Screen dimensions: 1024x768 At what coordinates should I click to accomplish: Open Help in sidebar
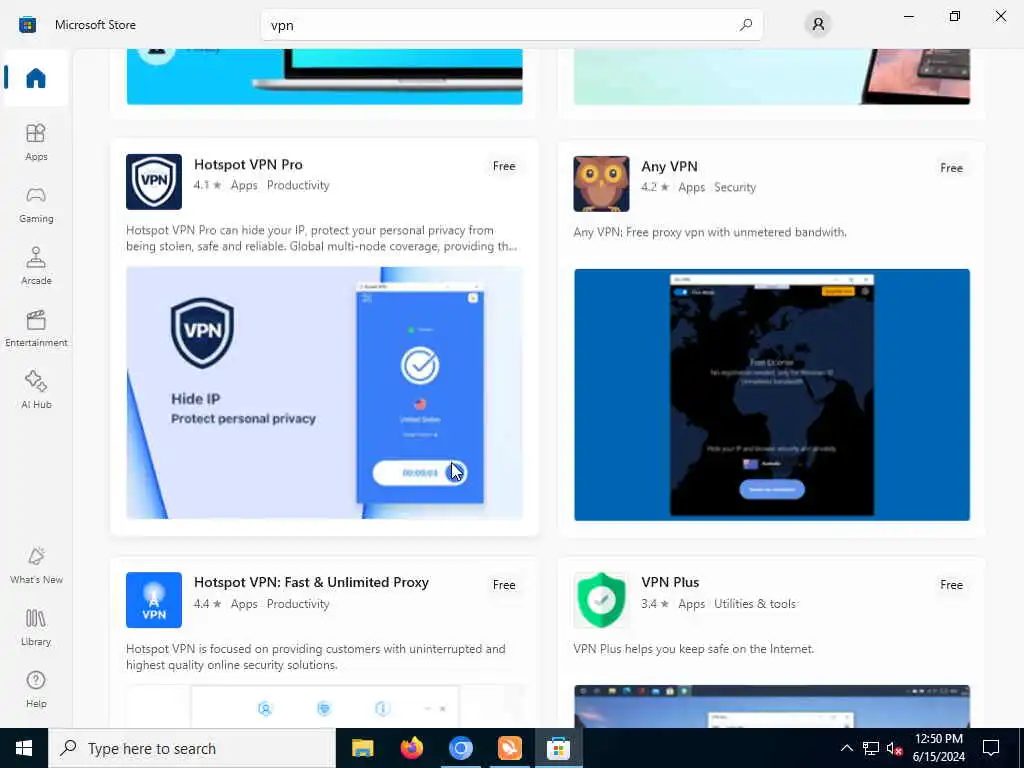point(36,690)
